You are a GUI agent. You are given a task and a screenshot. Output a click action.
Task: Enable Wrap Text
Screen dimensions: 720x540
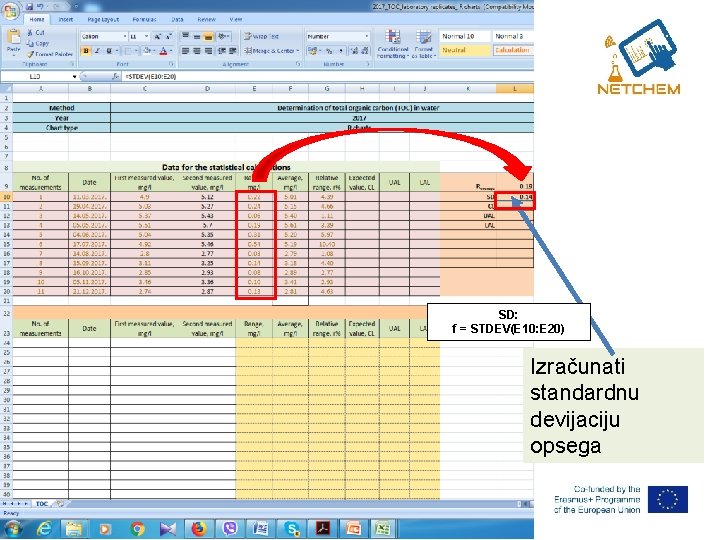(x=261, y=36)
